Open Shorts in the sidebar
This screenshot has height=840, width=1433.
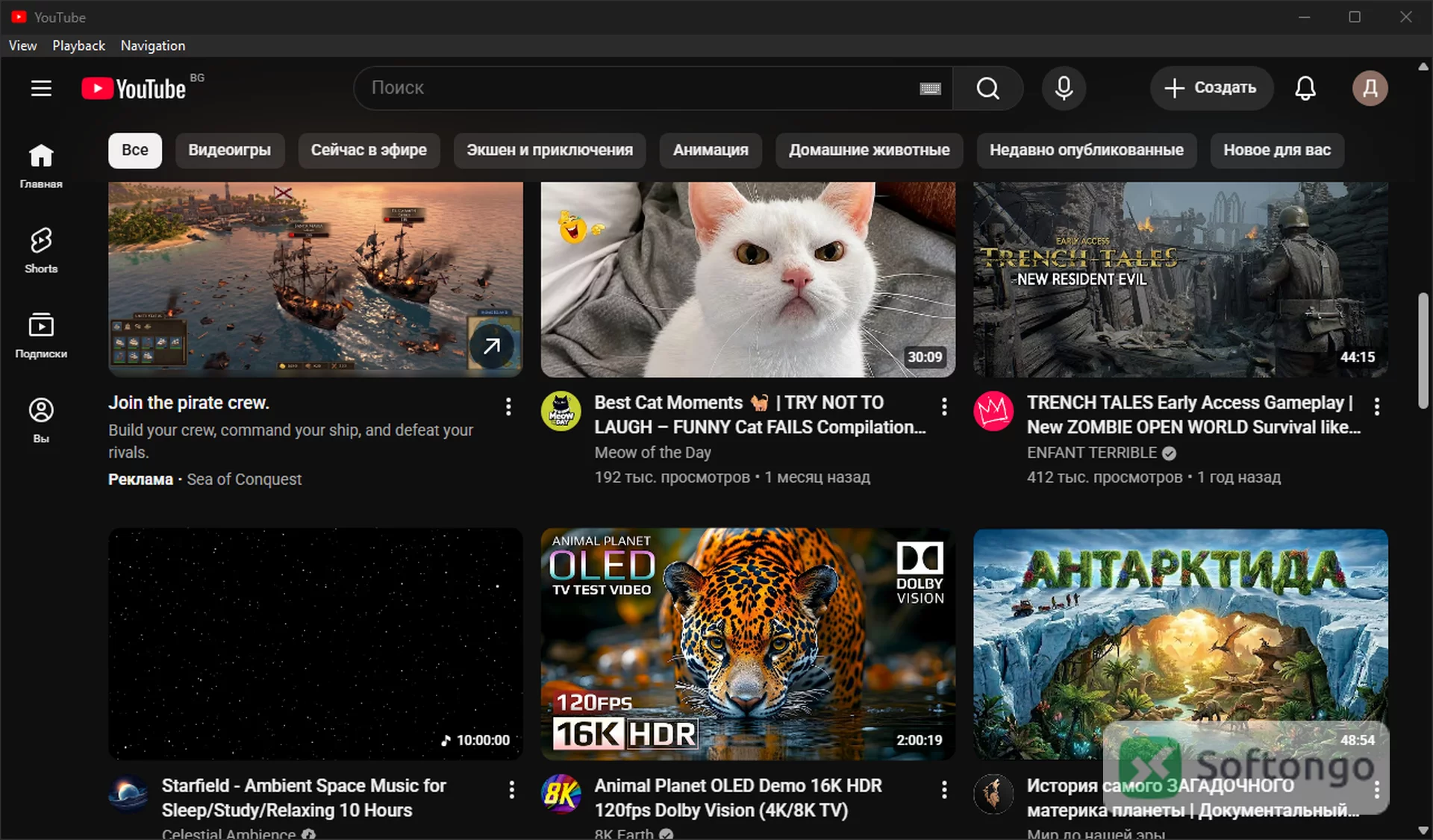[x=41, y=251]
